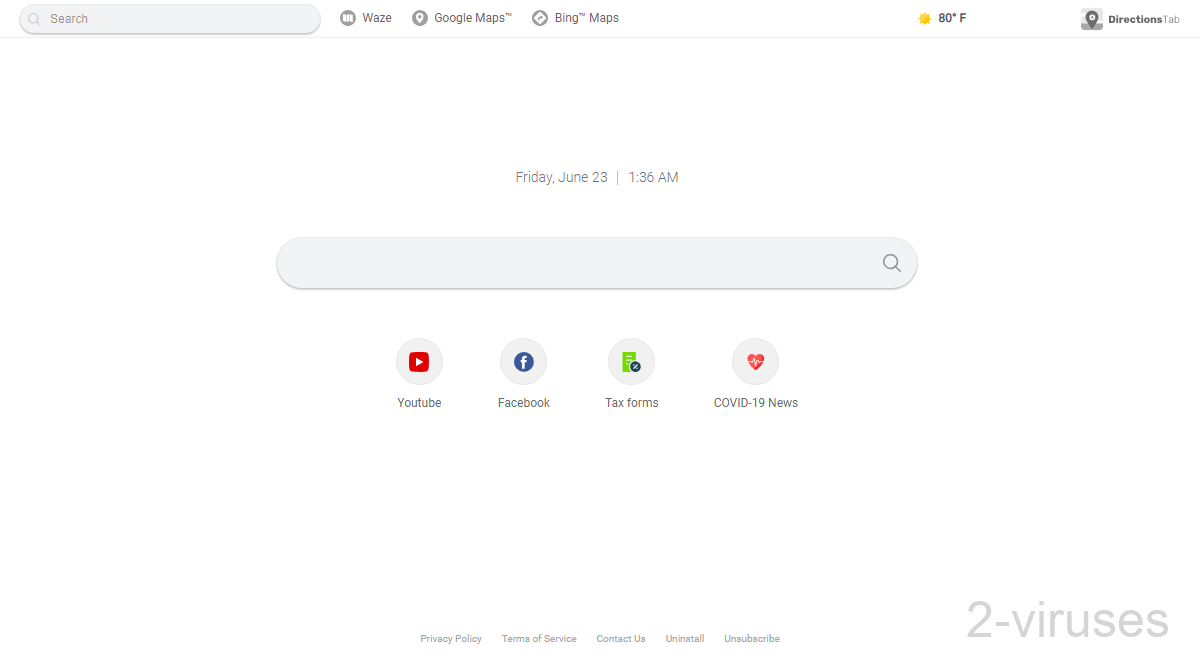Open the Privacy Policy link
Screen dimensions: 1200x668
pos(450,638)
